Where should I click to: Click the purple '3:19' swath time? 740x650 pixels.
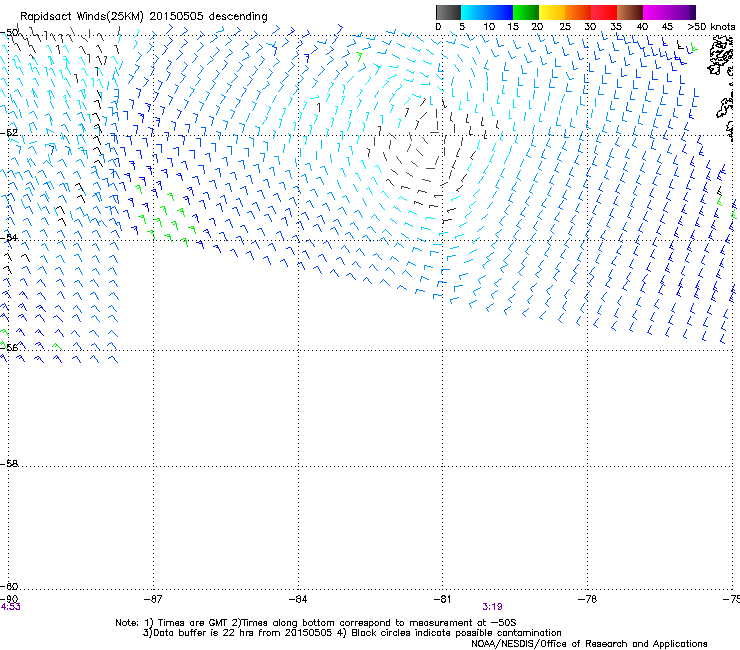pyautogui.click(x=492, y=607)
